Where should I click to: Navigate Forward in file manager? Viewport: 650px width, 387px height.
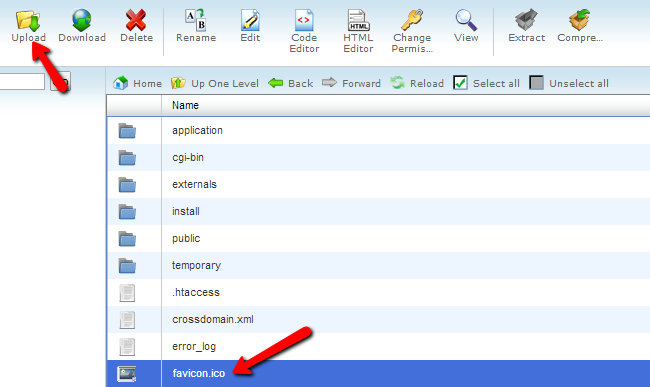pos(351,83)
